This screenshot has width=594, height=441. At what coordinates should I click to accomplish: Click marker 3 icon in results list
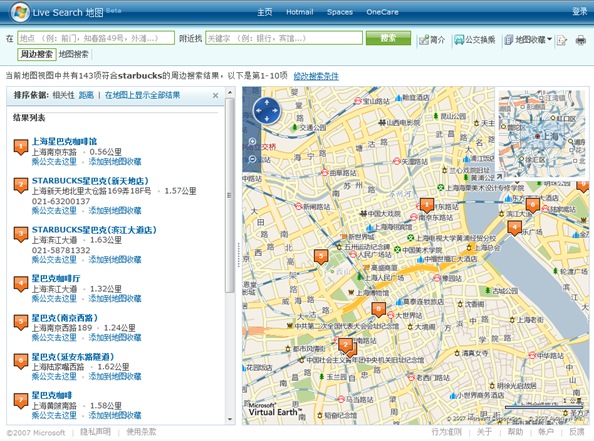21,235
